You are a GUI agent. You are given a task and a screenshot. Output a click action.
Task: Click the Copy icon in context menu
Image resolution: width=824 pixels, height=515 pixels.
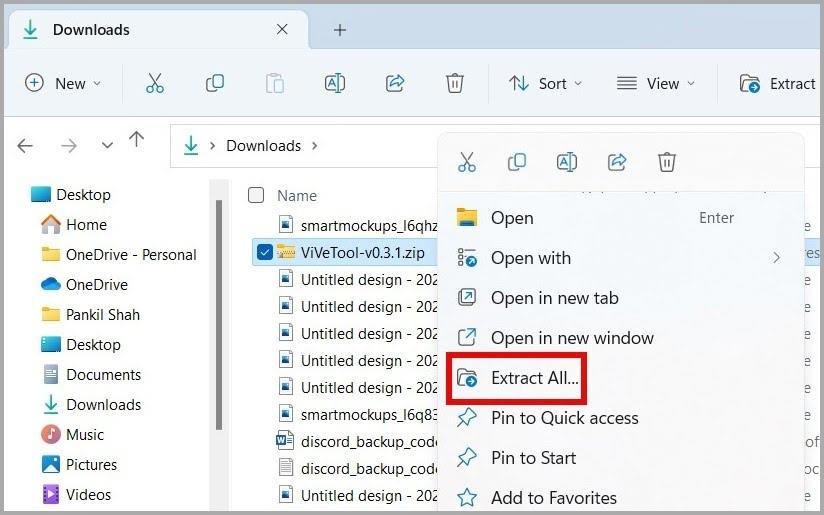pyautogui.click(x=517, y=162)
